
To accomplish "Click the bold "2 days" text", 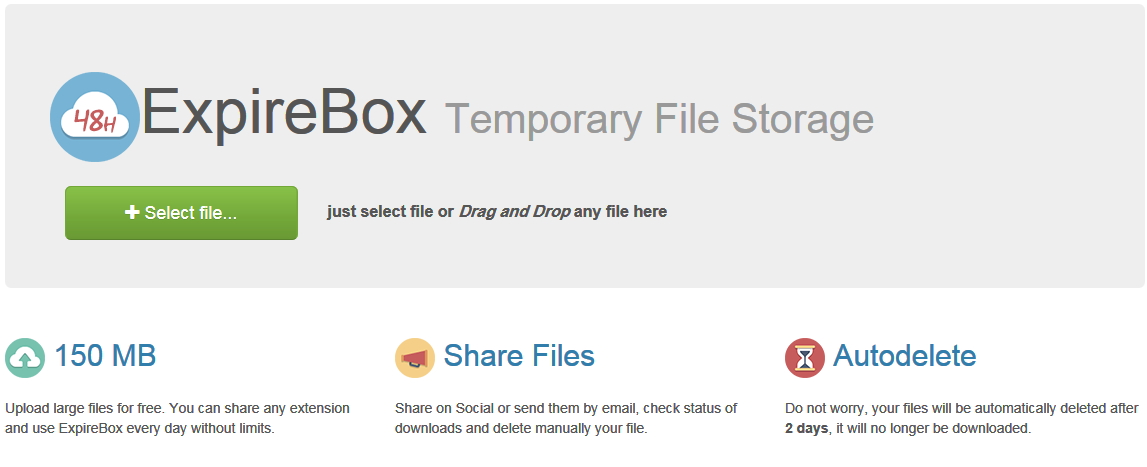I will click(806, 429).
